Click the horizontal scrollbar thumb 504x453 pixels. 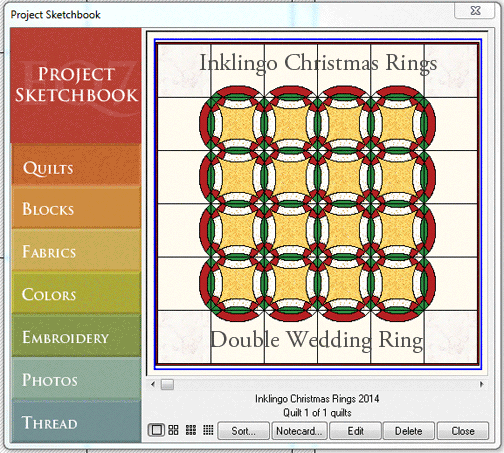tap(167, 384)
